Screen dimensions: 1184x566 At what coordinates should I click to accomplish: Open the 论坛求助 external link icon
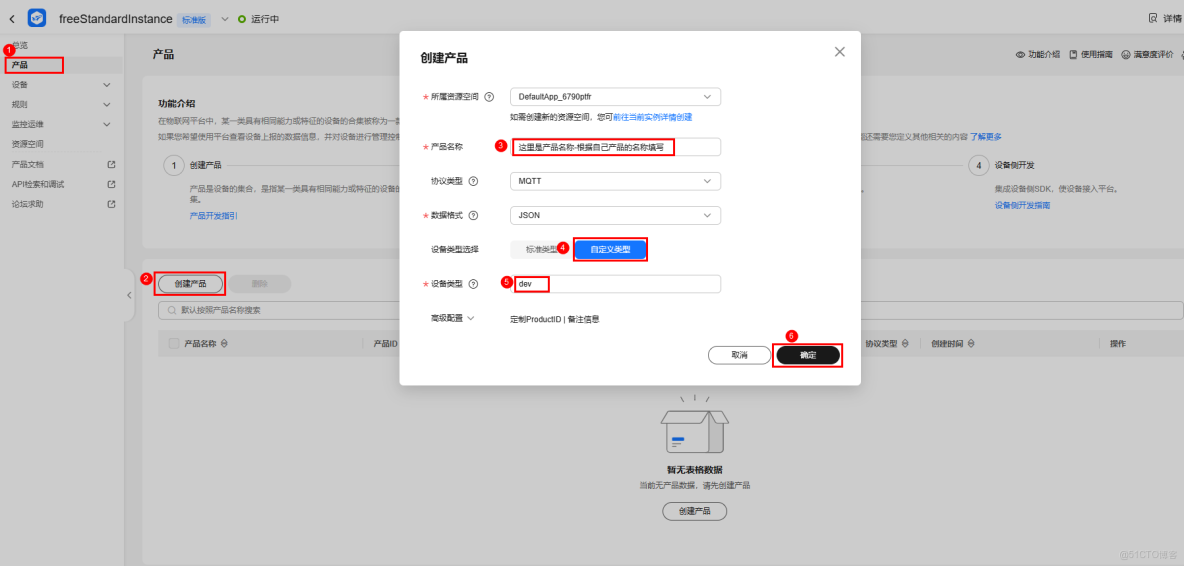111,203
